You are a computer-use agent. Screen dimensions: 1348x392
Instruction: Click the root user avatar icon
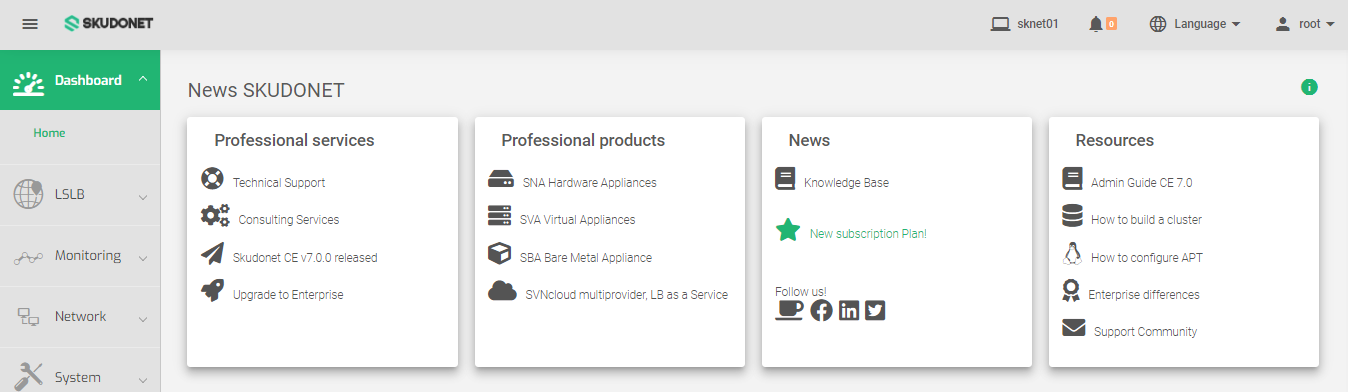1283,24
